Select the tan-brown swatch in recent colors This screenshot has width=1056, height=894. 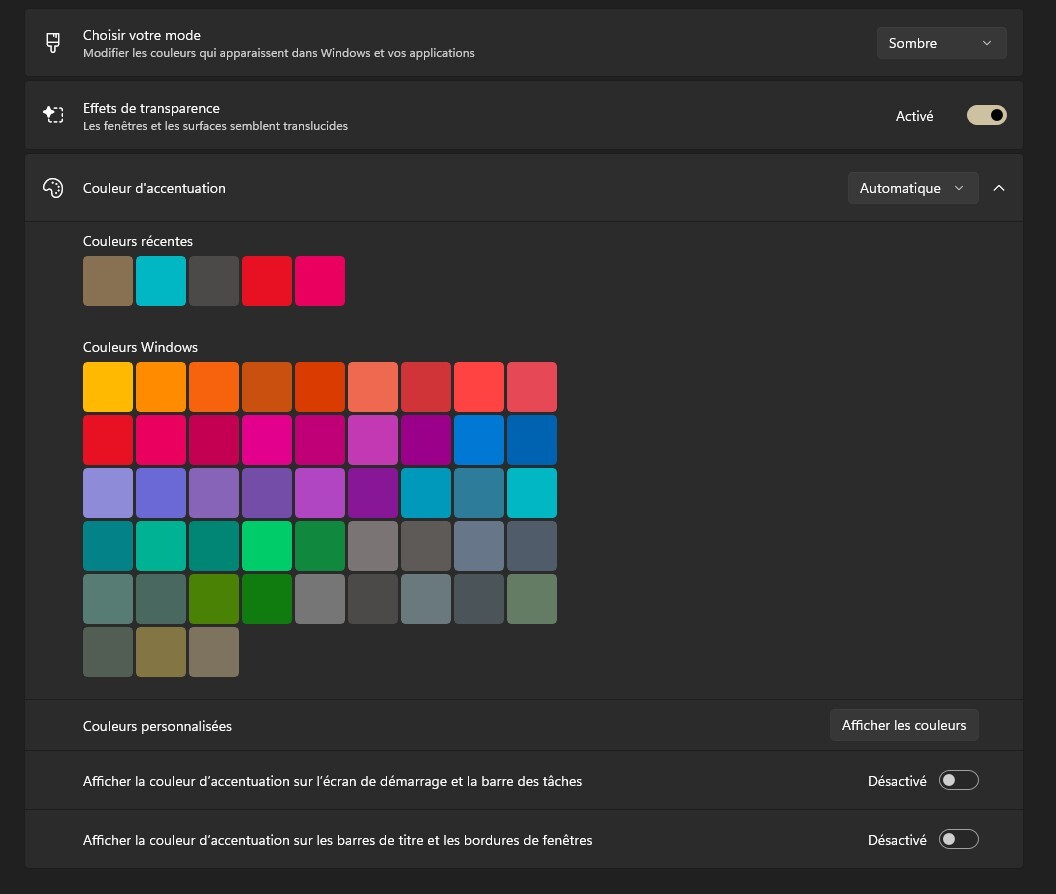(108, 281)
